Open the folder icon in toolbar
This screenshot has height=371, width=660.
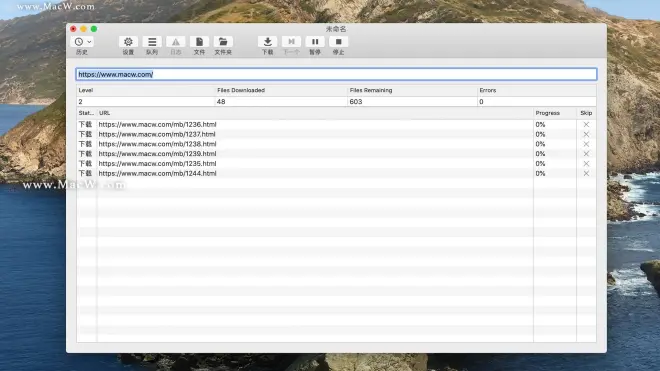click(223, 42)
